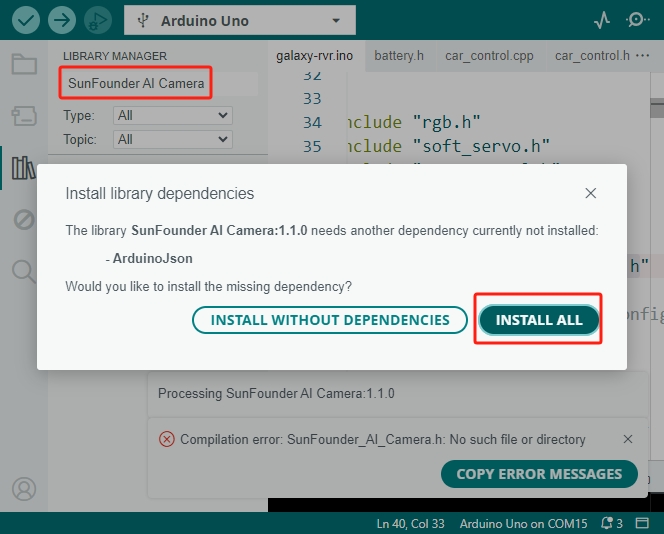
Task: Click the Upload arrow button
Action: [62, 20]
